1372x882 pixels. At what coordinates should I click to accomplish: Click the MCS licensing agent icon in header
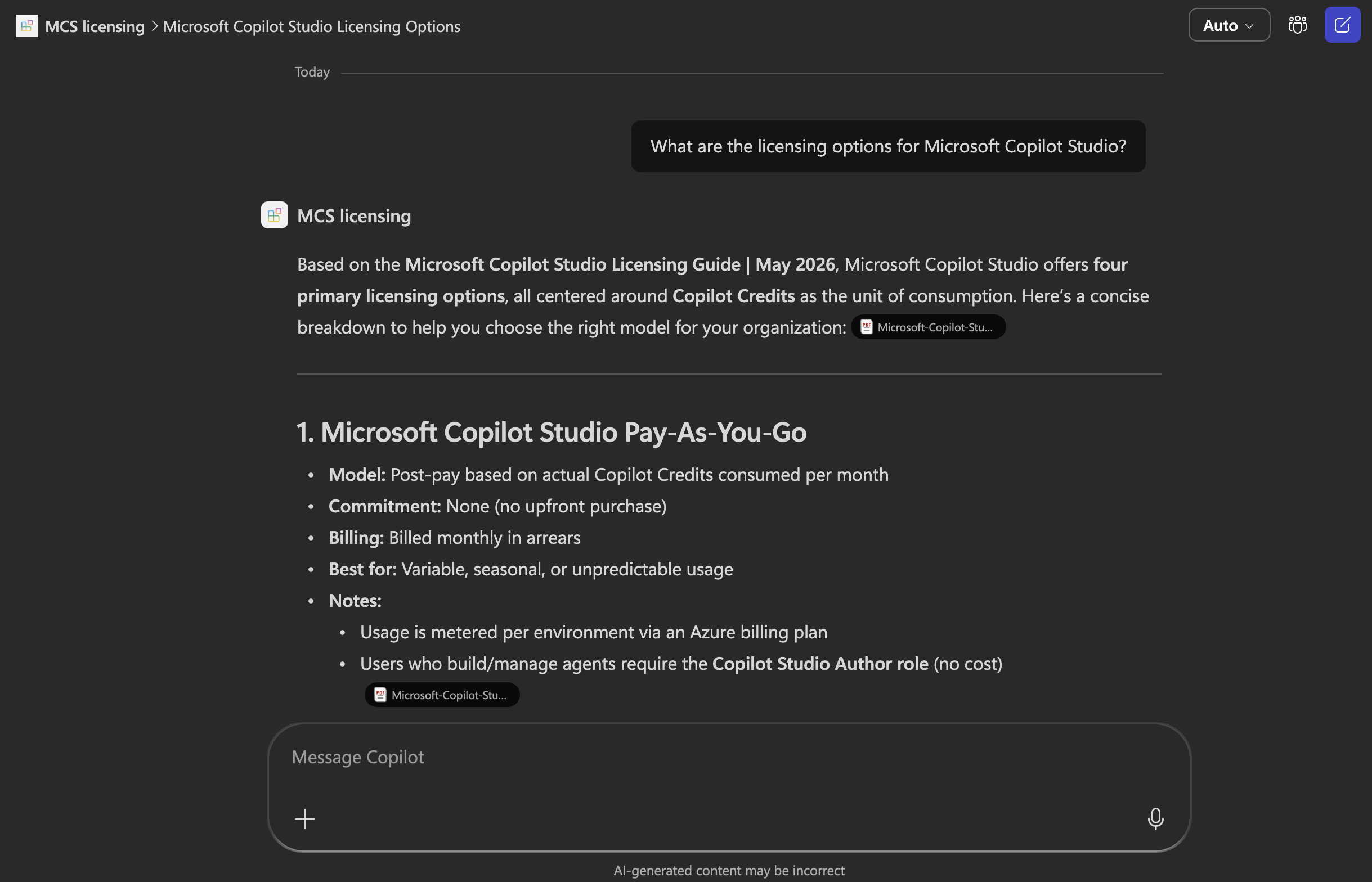(x=26, y=26)
